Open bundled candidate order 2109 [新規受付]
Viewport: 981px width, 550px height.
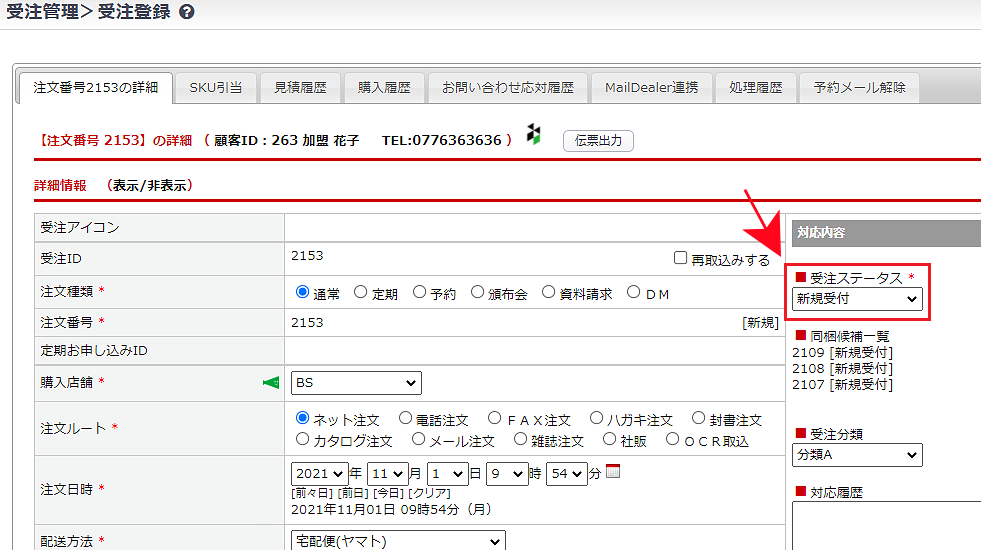pos(843,352)
